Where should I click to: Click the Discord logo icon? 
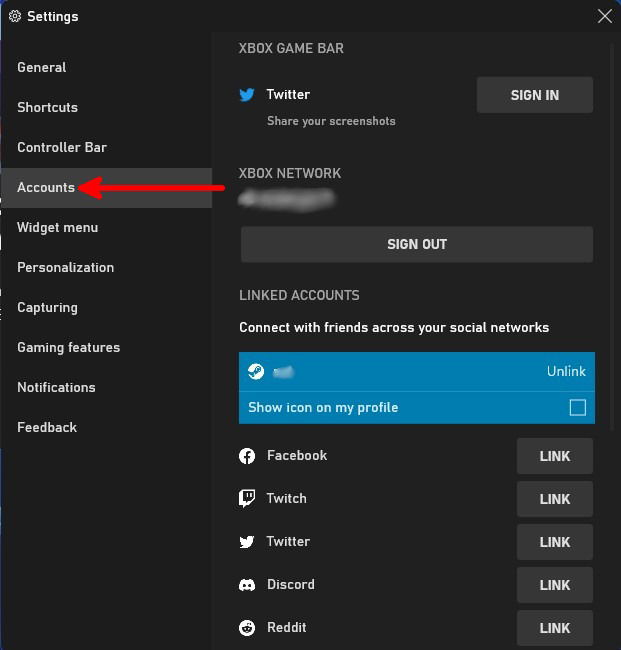tap(247, 585)
